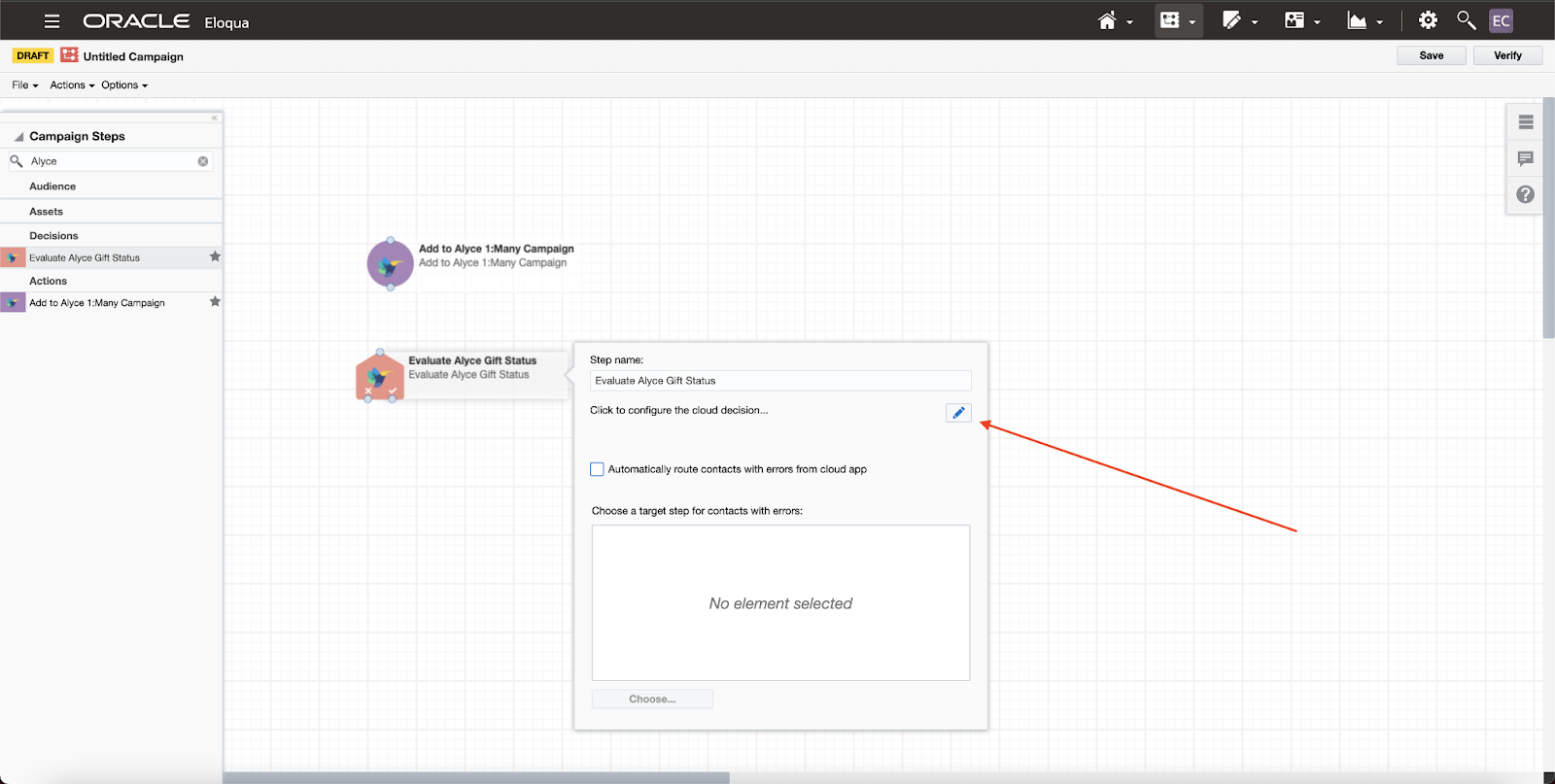The height and width of the screenshot is (784, 1555).
Task: Click the search magnifier in Campaign Steps
Action: point(17,161)
